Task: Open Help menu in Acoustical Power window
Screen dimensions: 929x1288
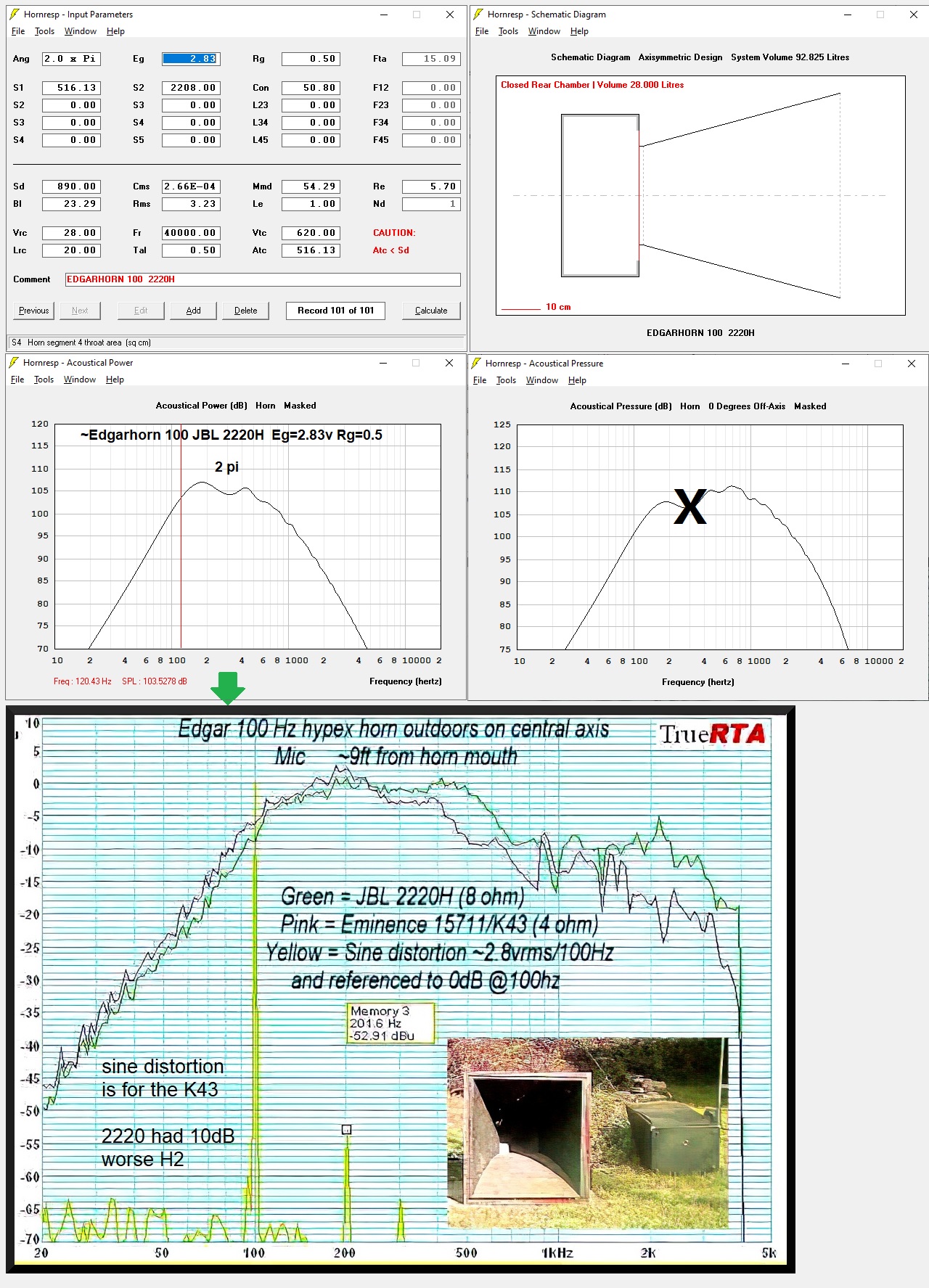Action: (x=115, y=380)
